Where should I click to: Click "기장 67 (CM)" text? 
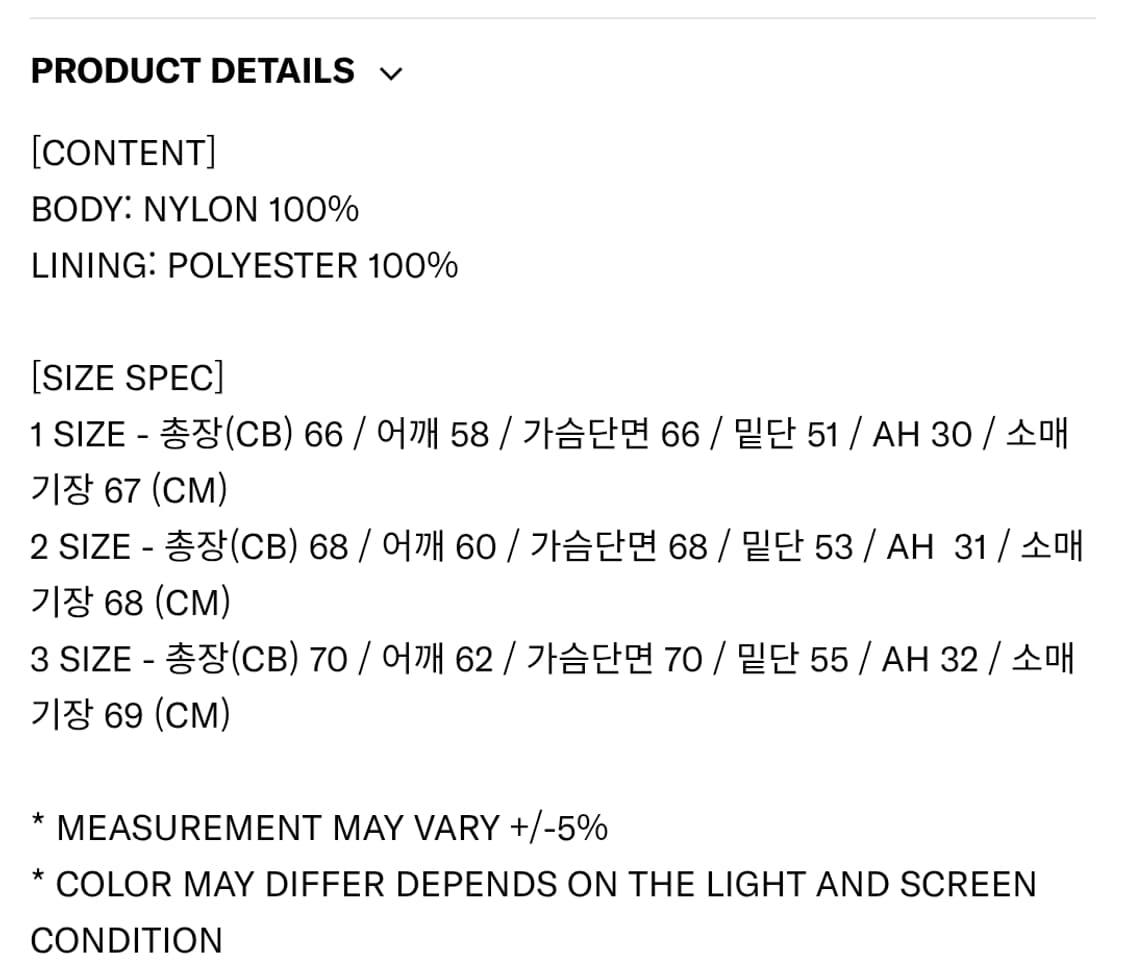click(129, 491)
